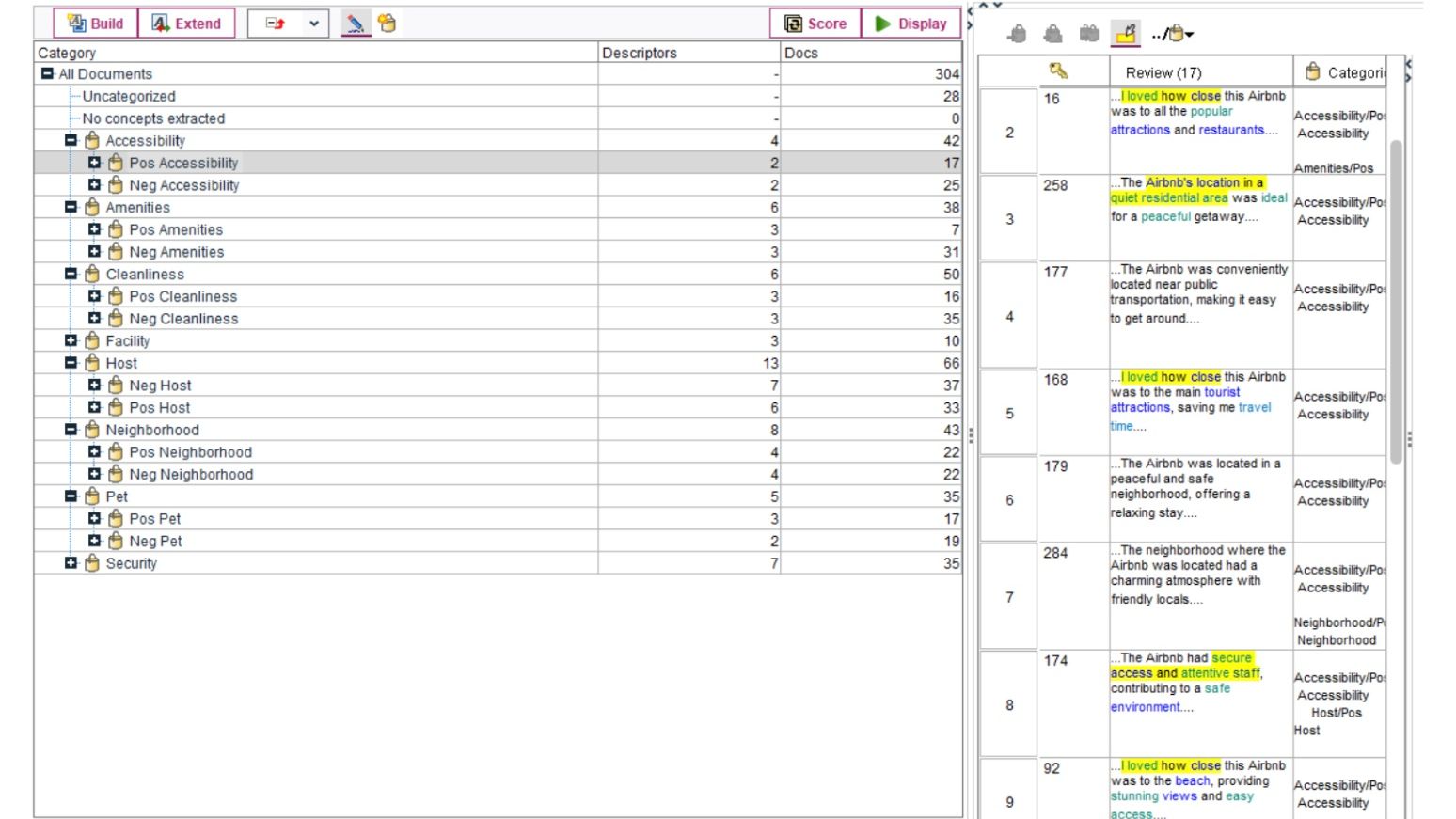Click the bag icon beside Pos Host
The height and width of the screenshot is (819, 1456).
coord(116,407)
